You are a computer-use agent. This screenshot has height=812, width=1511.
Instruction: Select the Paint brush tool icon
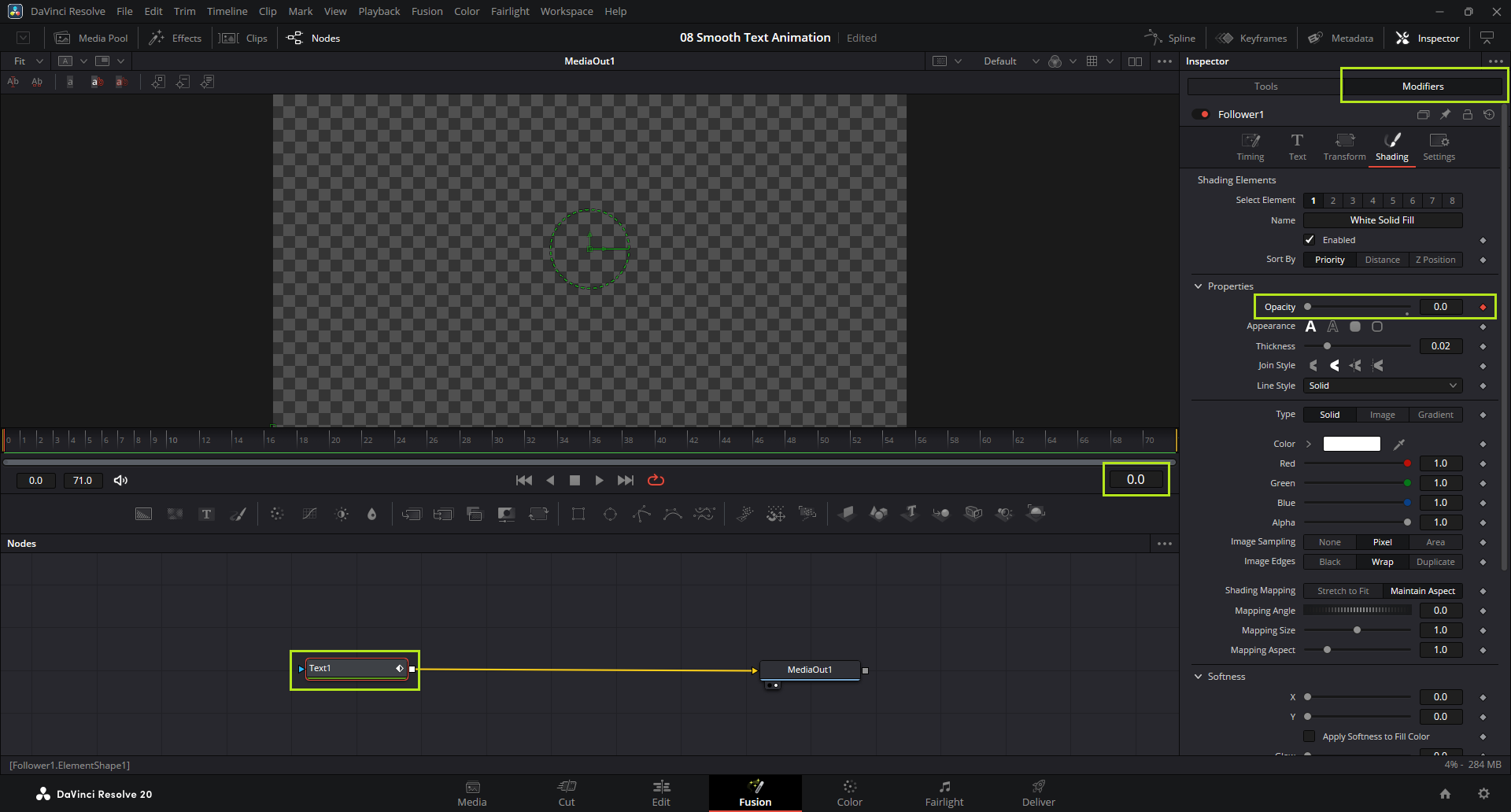(x=238, y=514)
